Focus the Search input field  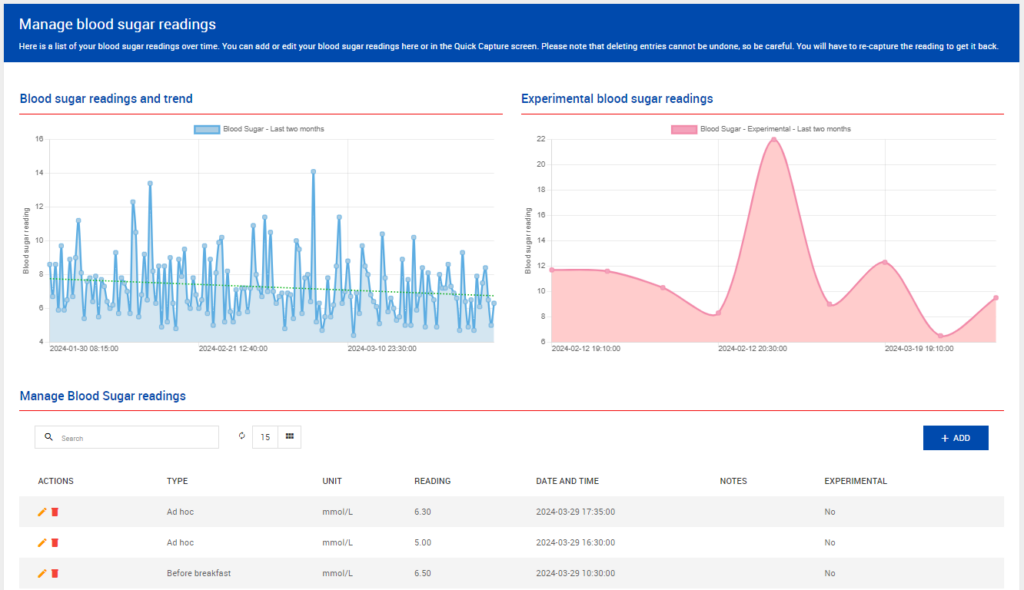[127, 437]
